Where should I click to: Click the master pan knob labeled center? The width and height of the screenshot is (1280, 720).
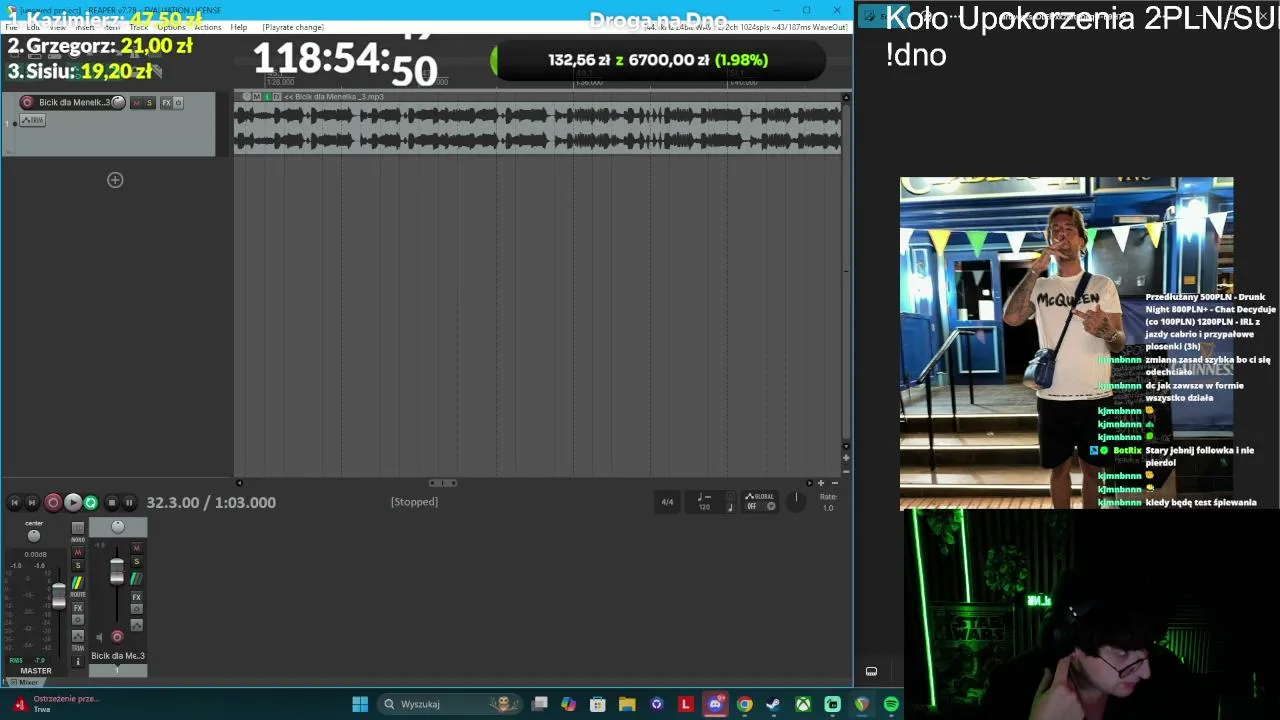coord(34,536)
